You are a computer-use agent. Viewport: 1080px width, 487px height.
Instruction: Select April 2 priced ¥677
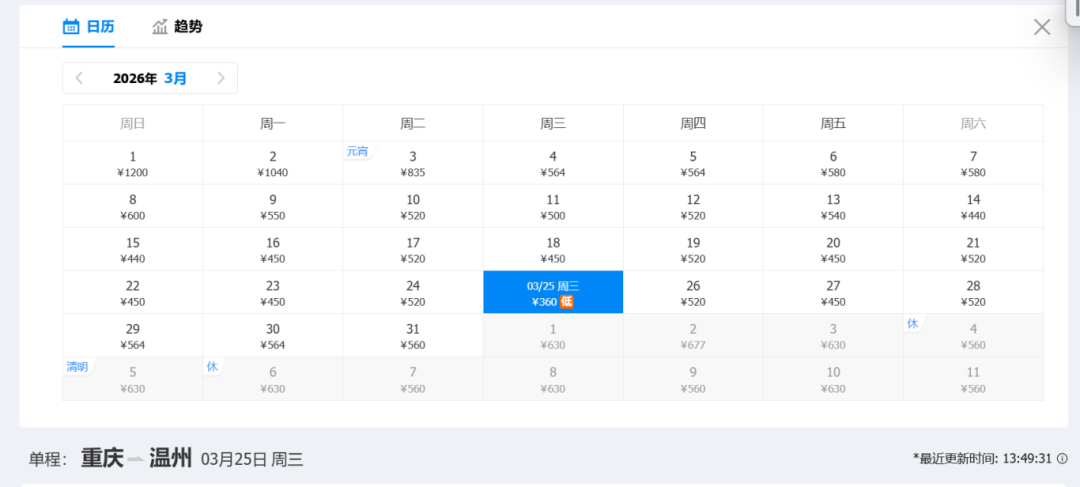(693, 336)
